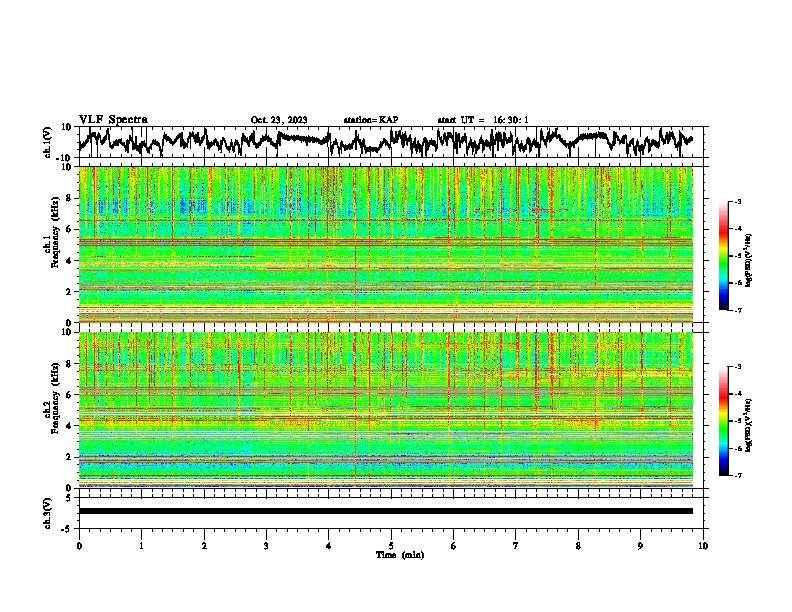This screenshot has width=792, height=612.
Task: Click the black ch.3 voltage bar
Action: (x=385, y=511)
